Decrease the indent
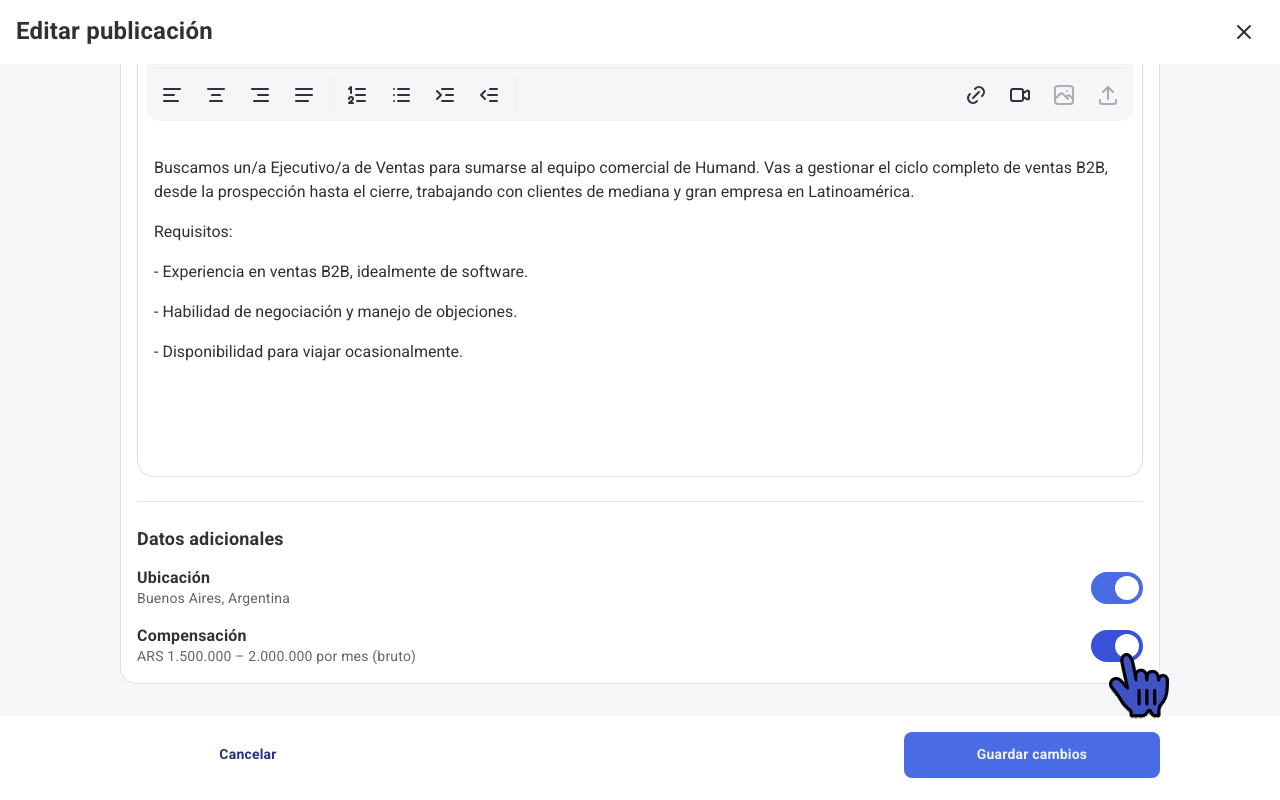This screenshot has width=1280, height=800. pos(489,95)
